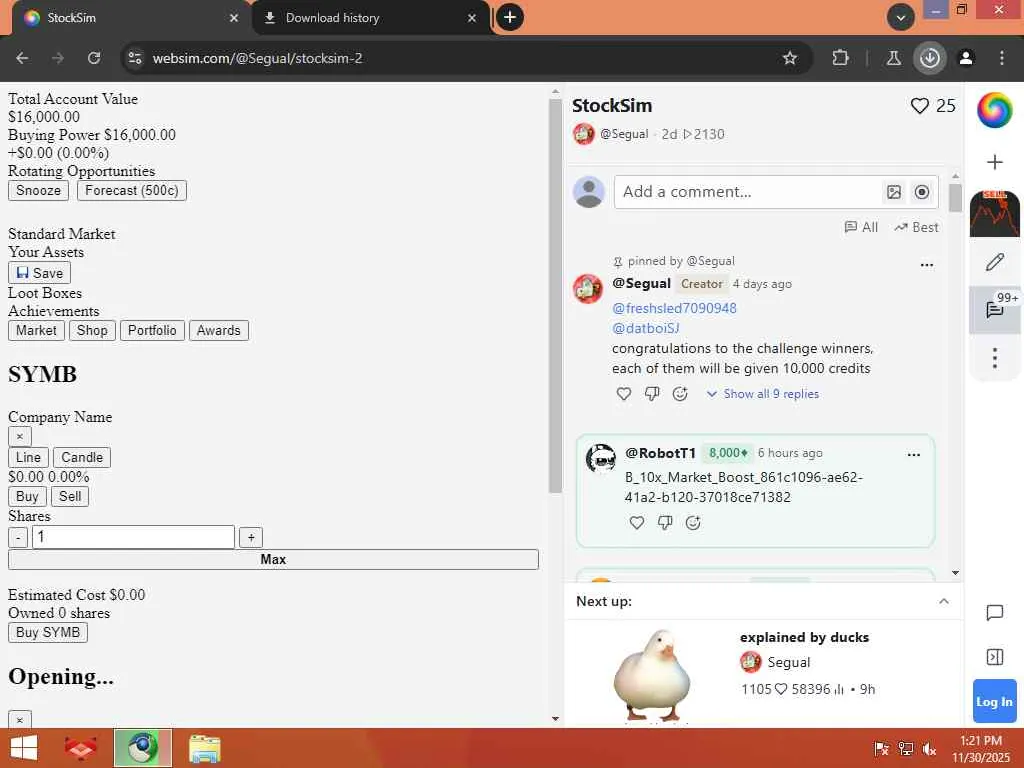1024x768 pixels.
Task: Like the pinned Segual comment
Action: 624,394
